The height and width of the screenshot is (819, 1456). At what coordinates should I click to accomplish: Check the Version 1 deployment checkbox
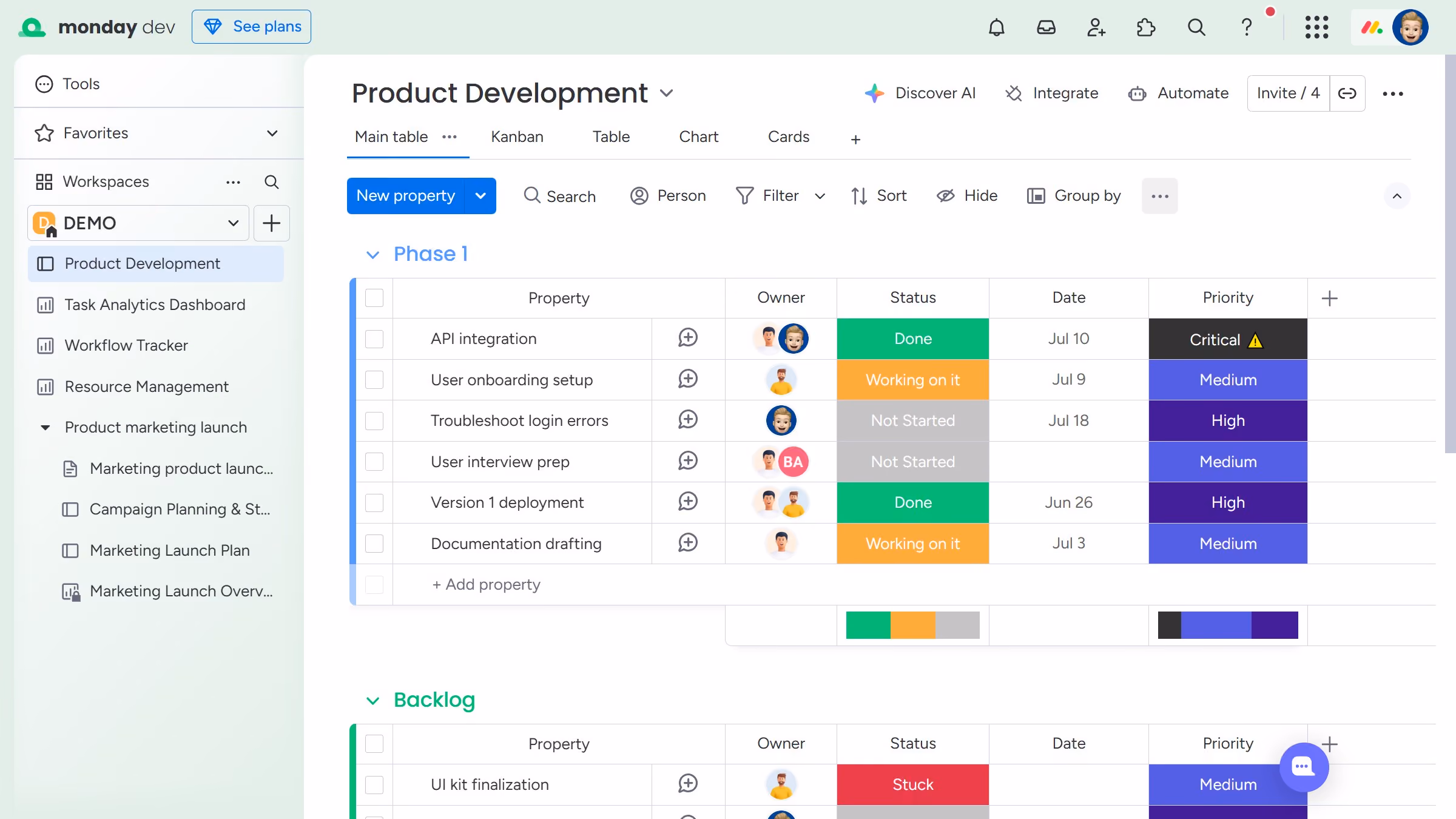pos(374,503)
